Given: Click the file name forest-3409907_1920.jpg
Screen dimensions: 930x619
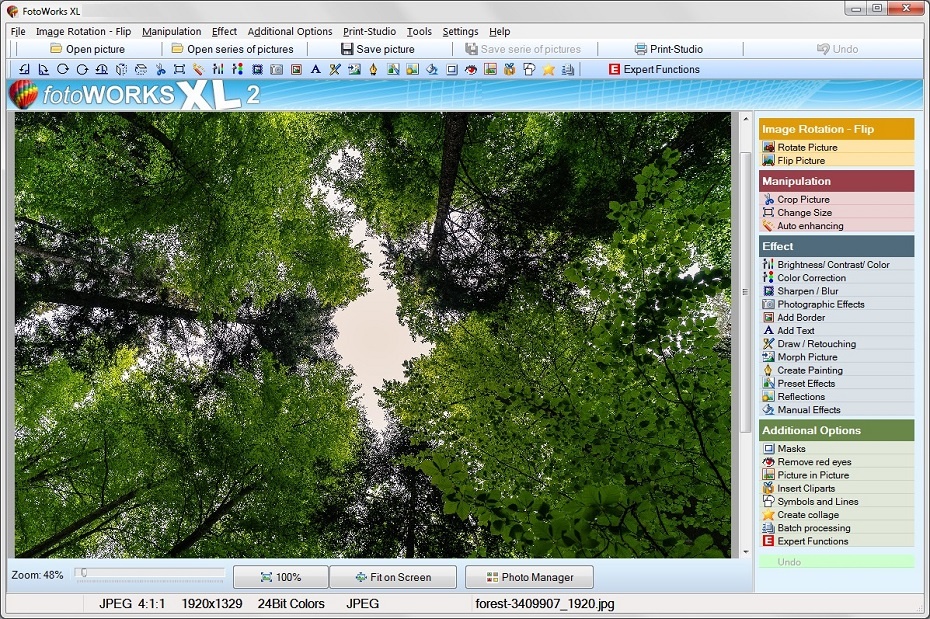Looking at the screenshot, I should coord(544,604).
